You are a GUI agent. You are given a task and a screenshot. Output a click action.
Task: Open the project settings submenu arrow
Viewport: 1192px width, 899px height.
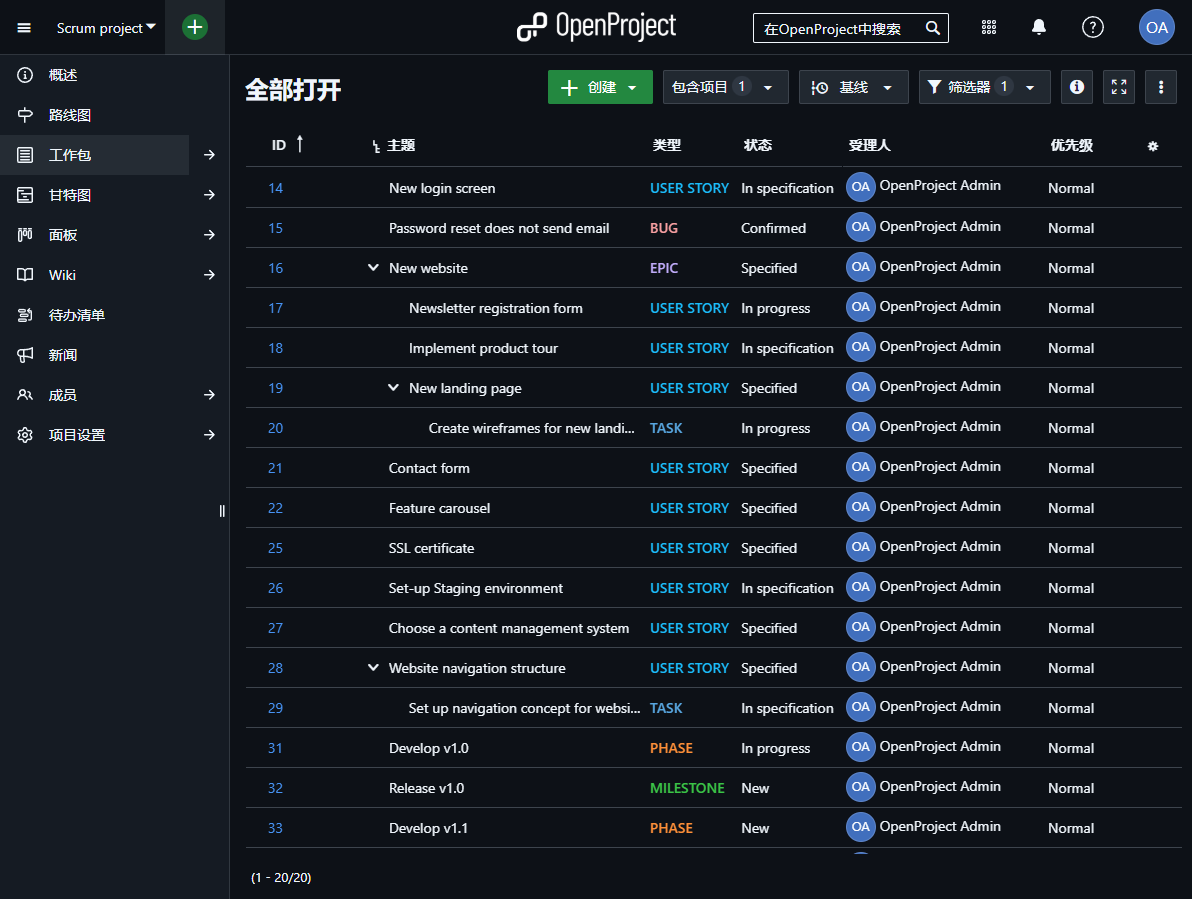tap(209, 435)
